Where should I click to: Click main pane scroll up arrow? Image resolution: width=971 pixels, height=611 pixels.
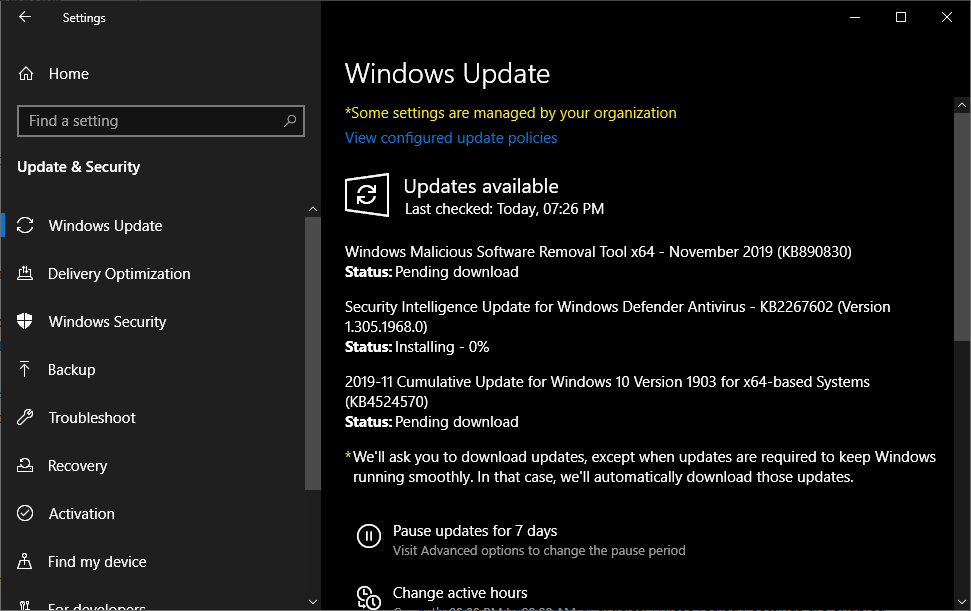pyautogui.click(x=962, y=105)
